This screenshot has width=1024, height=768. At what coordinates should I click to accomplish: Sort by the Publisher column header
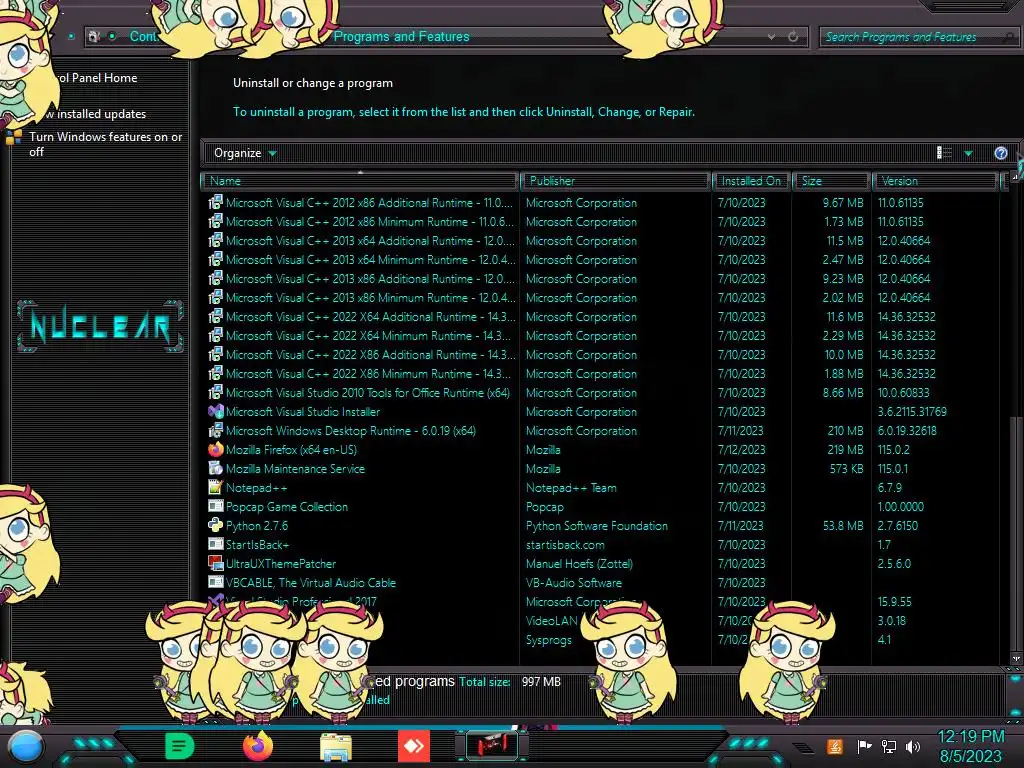point(615,181)
